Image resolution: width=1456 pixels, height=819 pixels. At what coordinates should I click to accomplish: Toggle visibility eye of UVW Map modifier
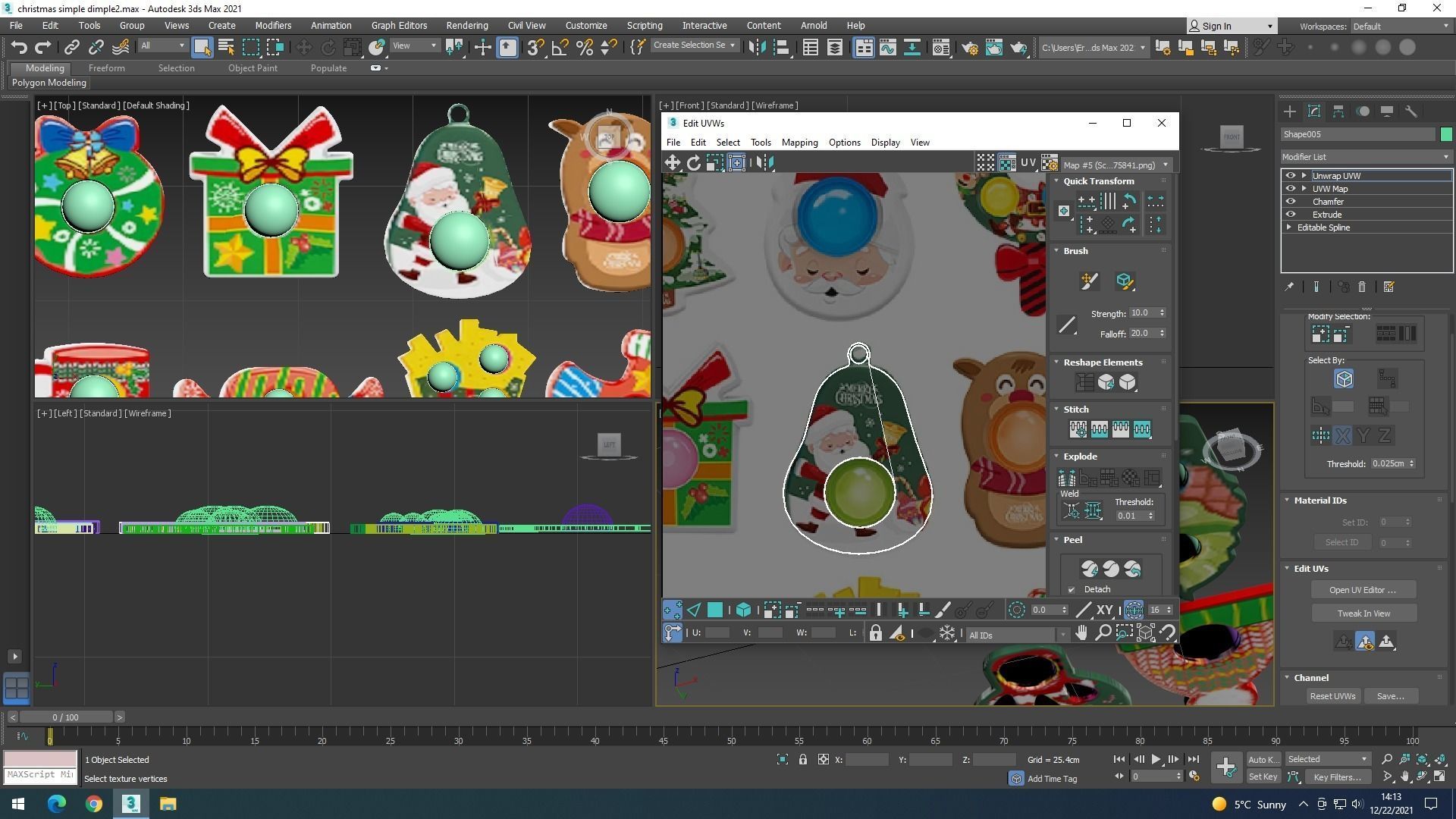pyautogui.click(x=1291, y=189)
